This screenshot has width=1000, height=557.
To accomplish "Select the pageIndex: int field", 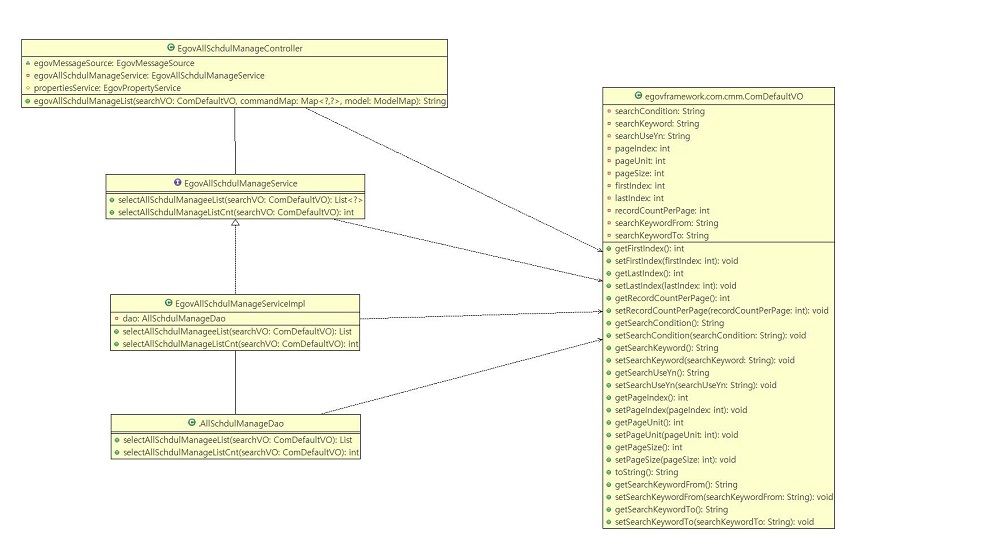I will (642, 148).
